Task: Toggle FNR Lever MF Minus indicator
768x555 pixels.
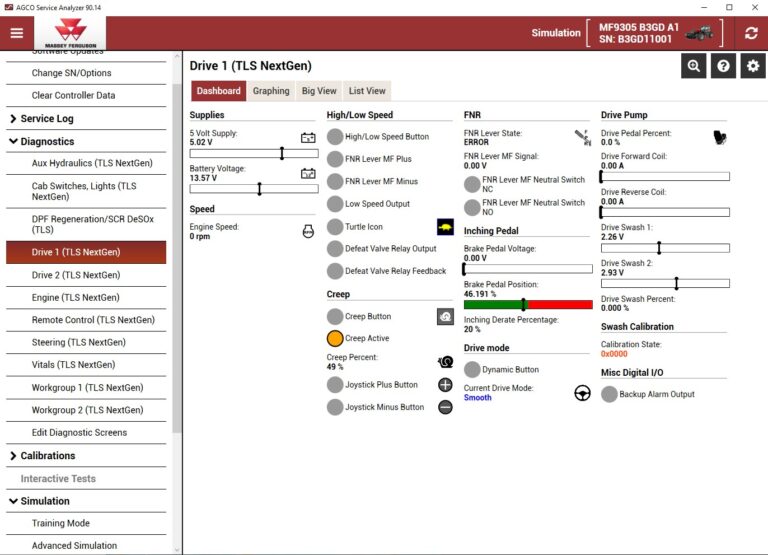Action: (335, 181)
